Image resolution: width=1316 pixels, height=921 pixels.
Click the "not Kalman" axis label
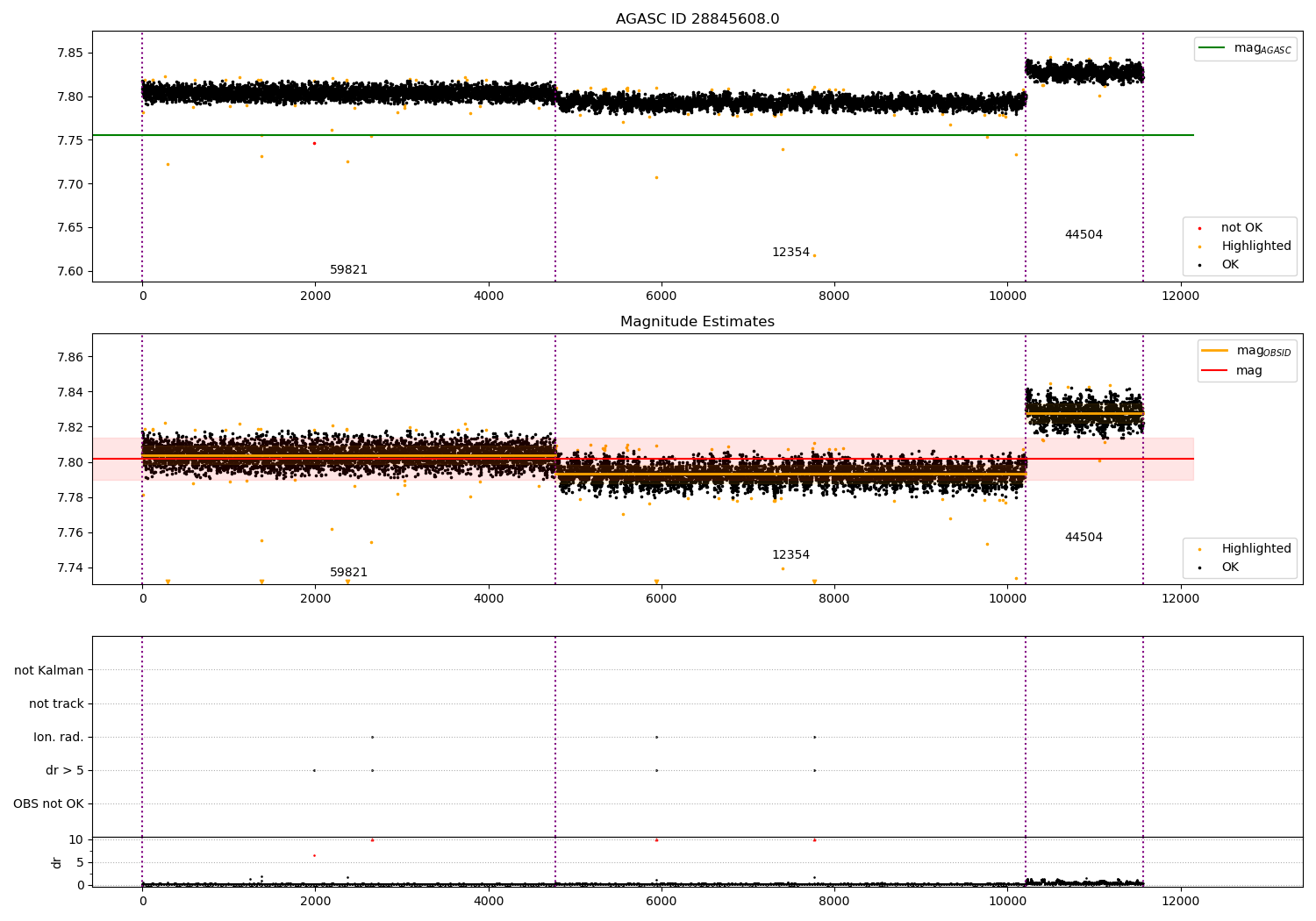pos(49,671)
